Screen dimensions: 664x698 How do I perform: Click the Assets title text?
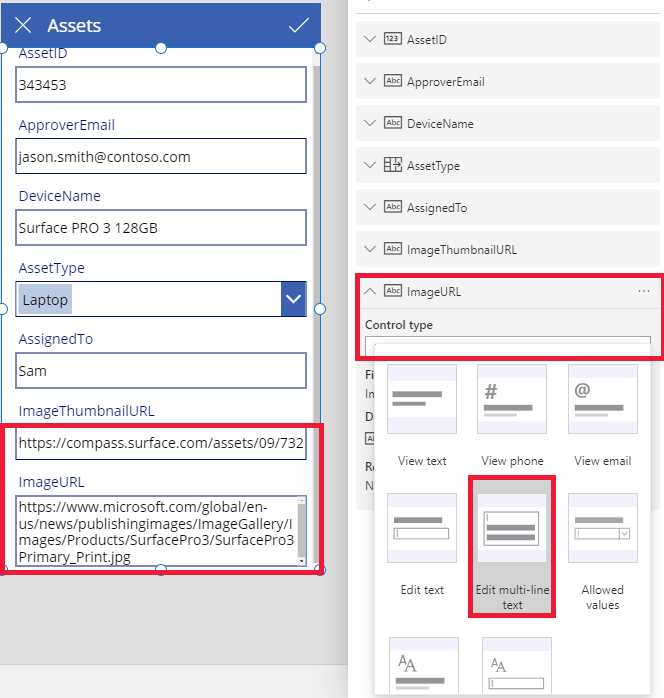pyautogui.click(x=74, y=25)
